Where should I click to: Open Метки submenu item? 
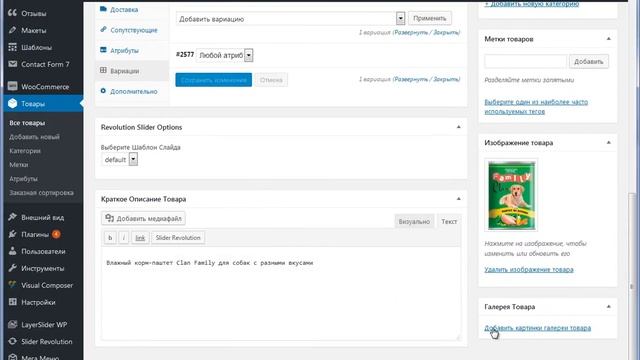18,164
